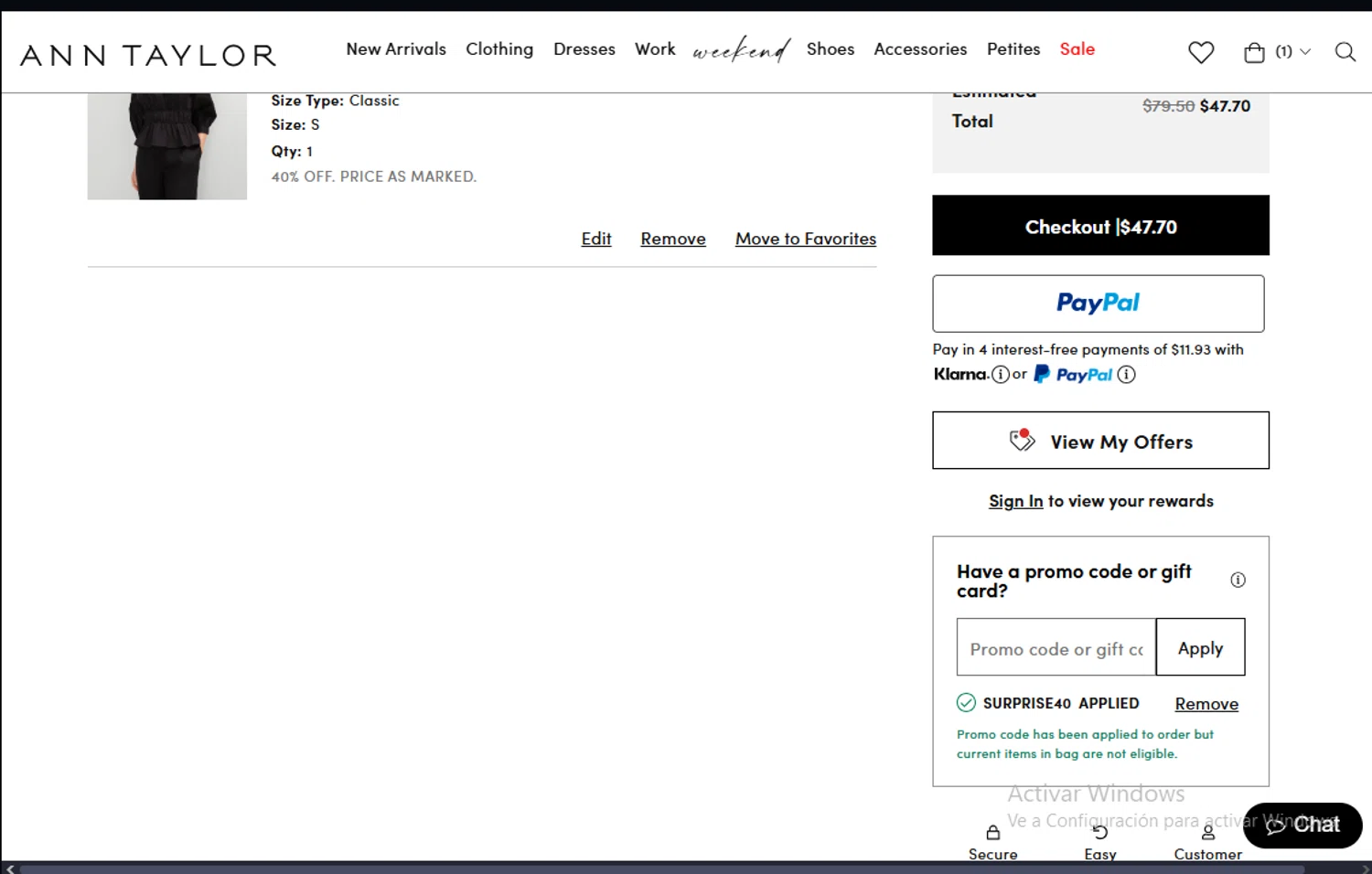Viewport: 1372px width, 874px height.
Task: Open the shopping bag icon
Action: point(1254,52)
